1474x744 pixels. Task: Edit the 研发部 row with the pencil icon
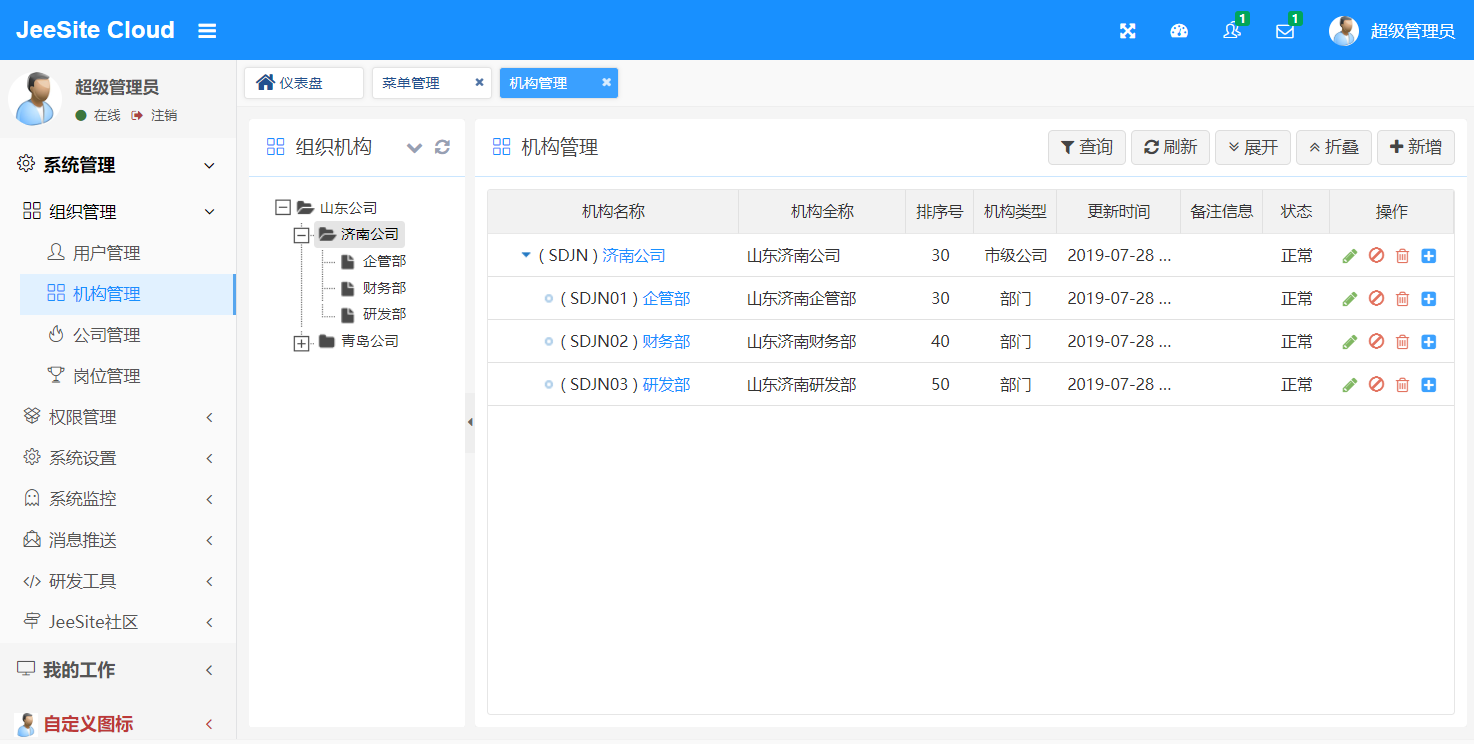tap(1350, 385)
